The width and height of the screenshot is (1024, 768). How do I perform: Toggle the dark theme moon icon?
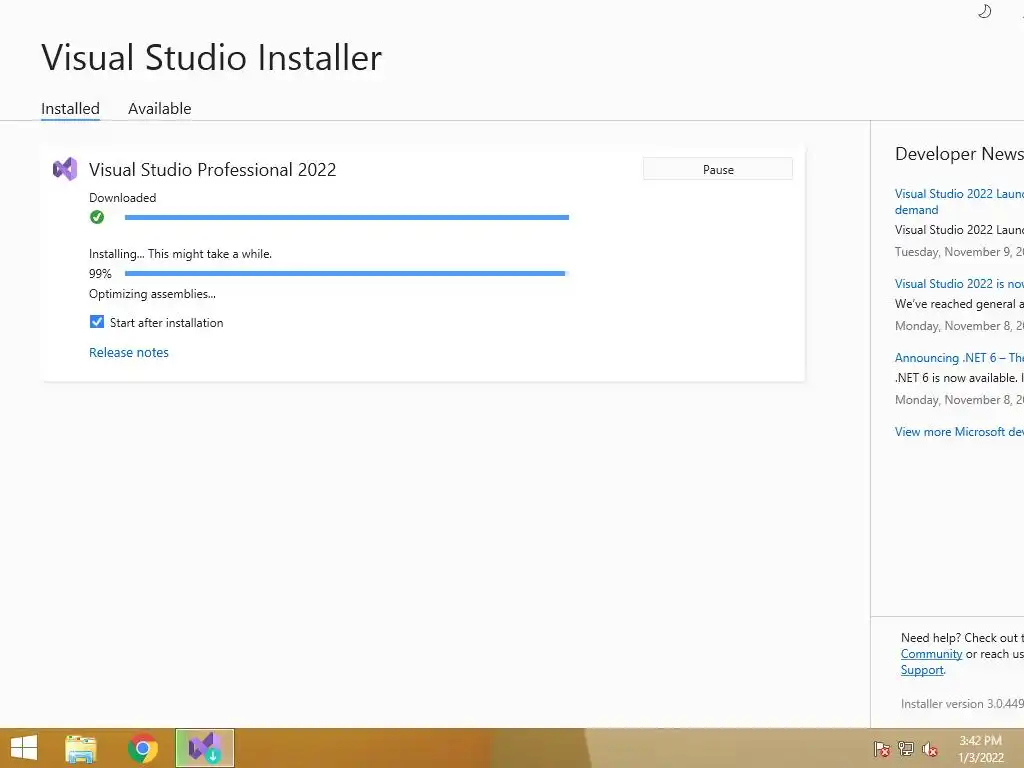[985, 11]
